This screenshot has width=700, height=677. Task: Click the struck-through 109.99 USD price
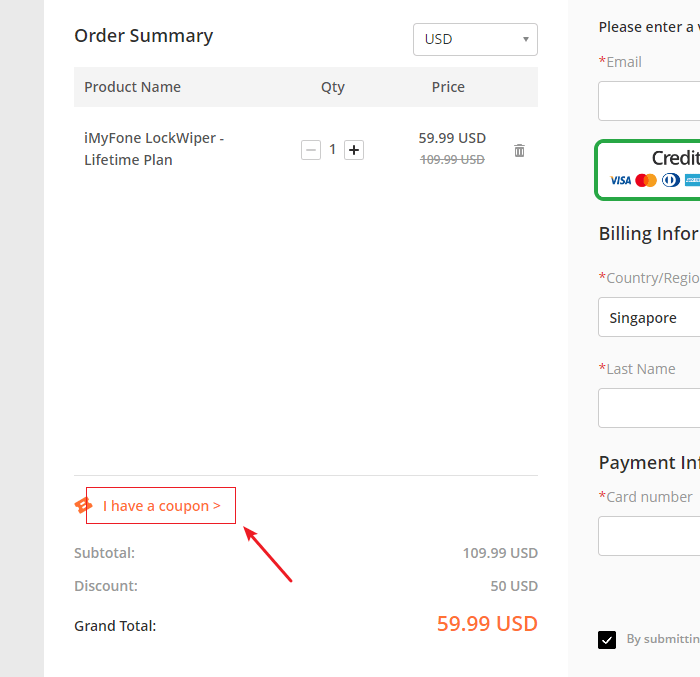(452, 159)
